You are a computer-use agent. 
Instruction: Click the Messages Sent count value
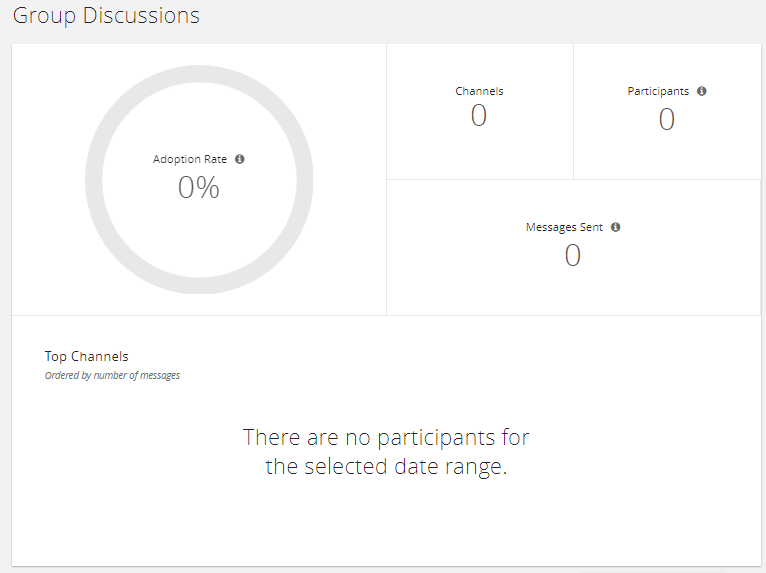(573, 256)
